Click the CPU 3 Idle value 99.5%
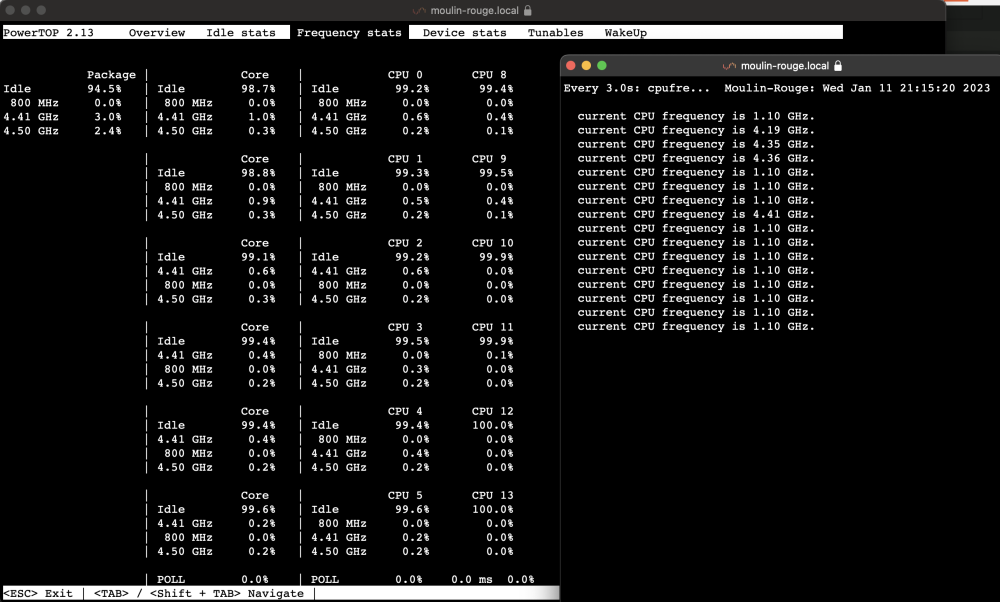Viewport: 1000px width, 602px height. tap(412, 341)
